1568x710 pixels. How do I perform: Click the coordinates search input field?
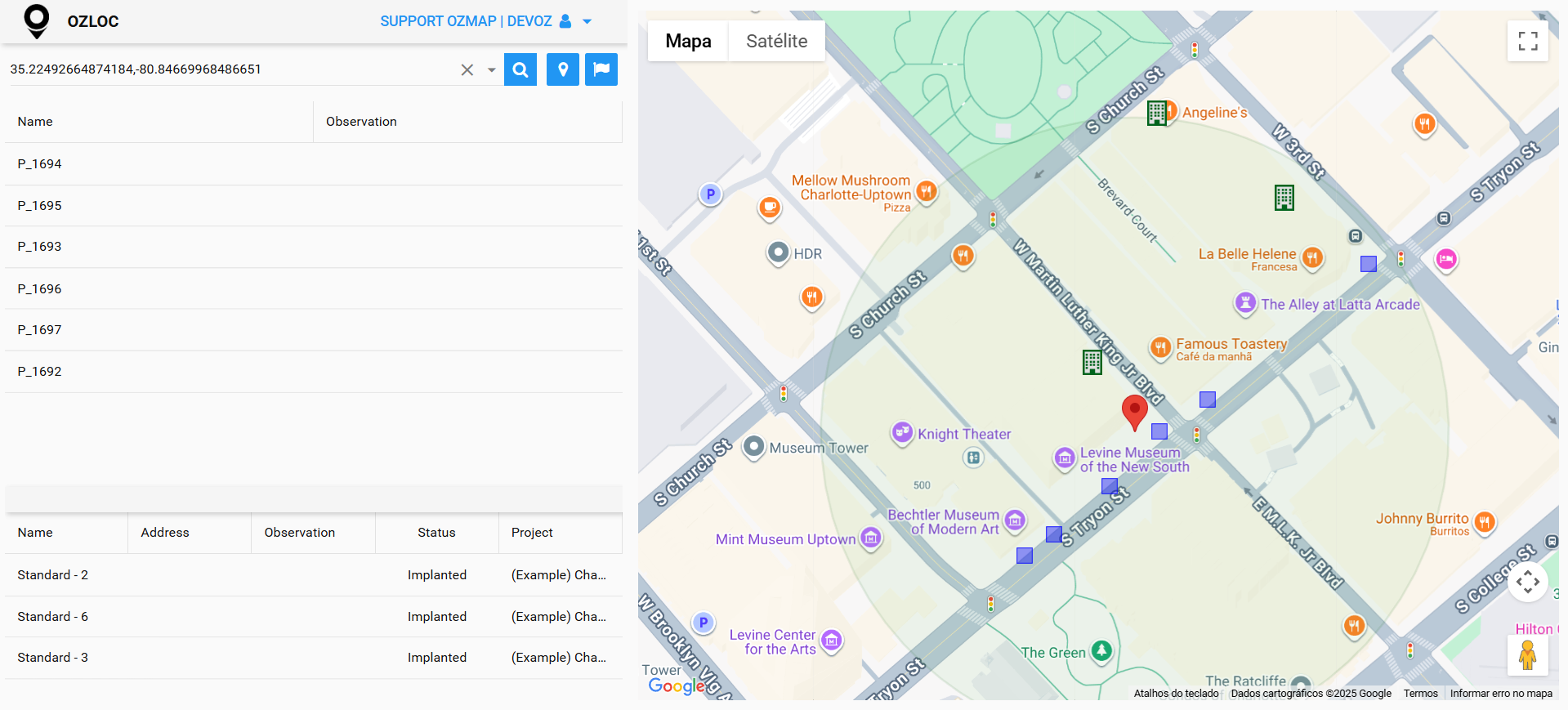(x=233, y=69)
